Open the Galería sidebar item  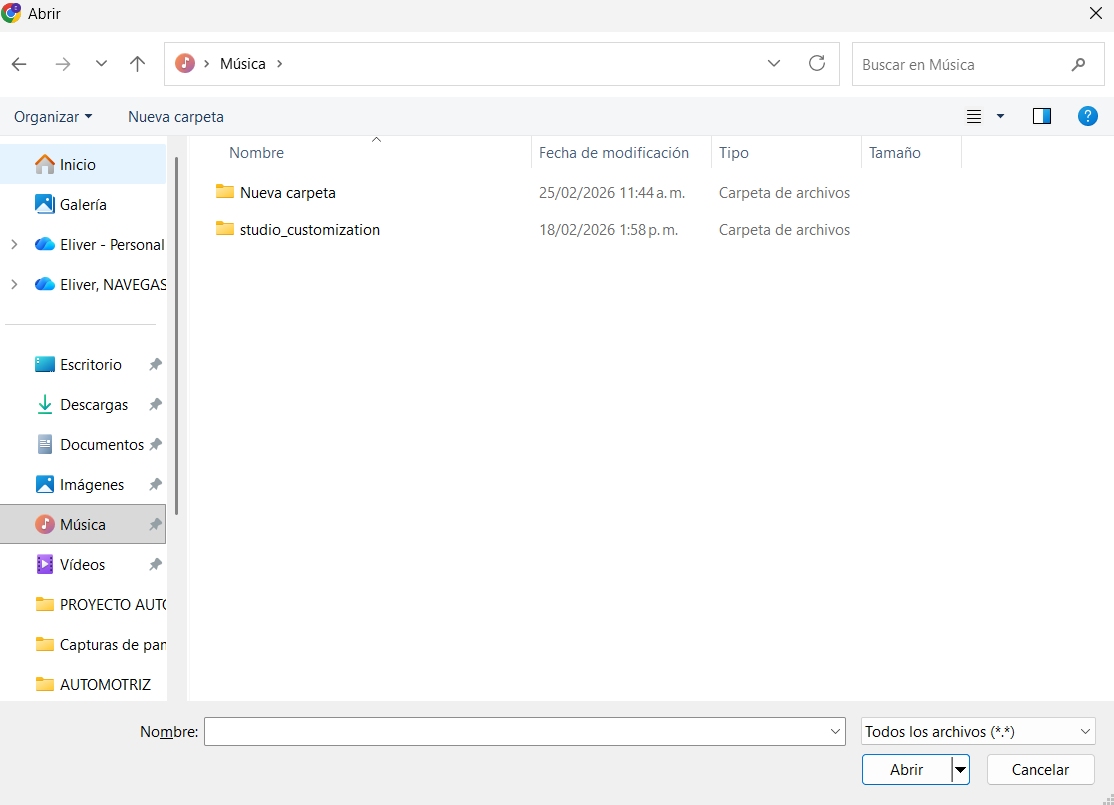(x=83, y=204)
